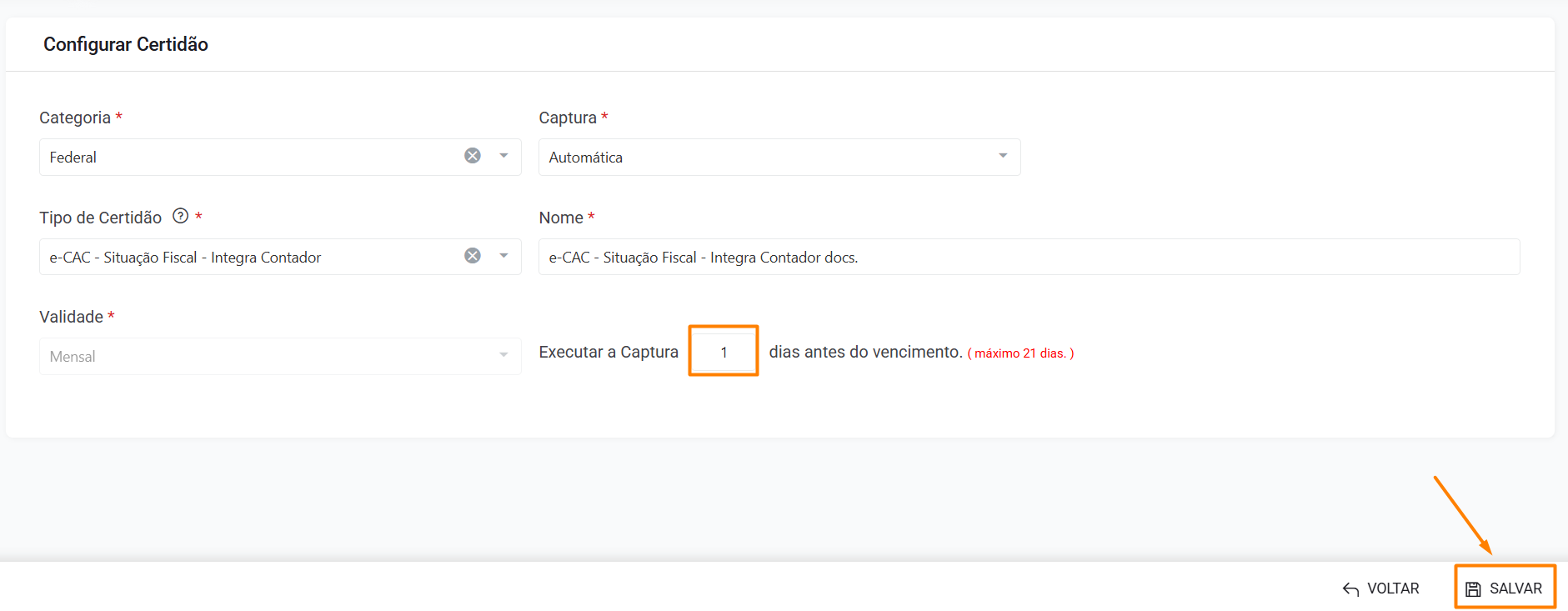Expand the Categoria dropdown arrow

(x=503, y=156)
